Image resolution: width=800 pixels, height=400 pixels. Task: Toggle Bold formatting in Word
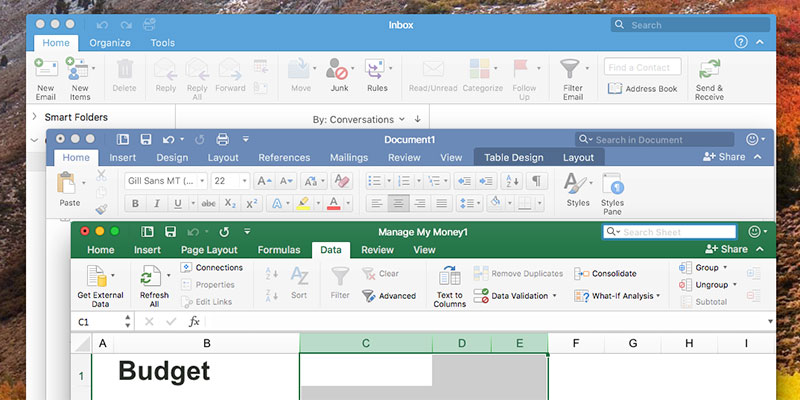135,204
